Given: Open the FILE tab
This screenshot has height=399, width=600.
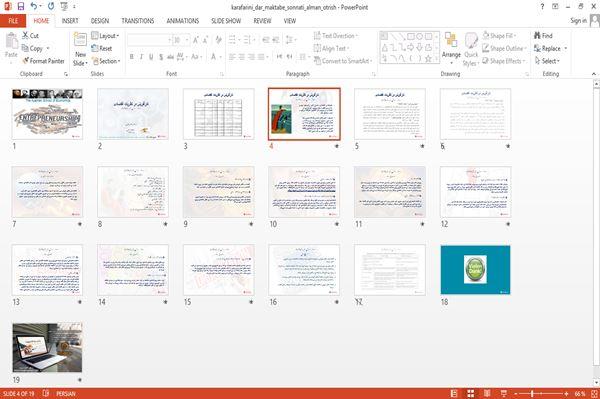Looking at the screenshot, I should pos(13,21).
